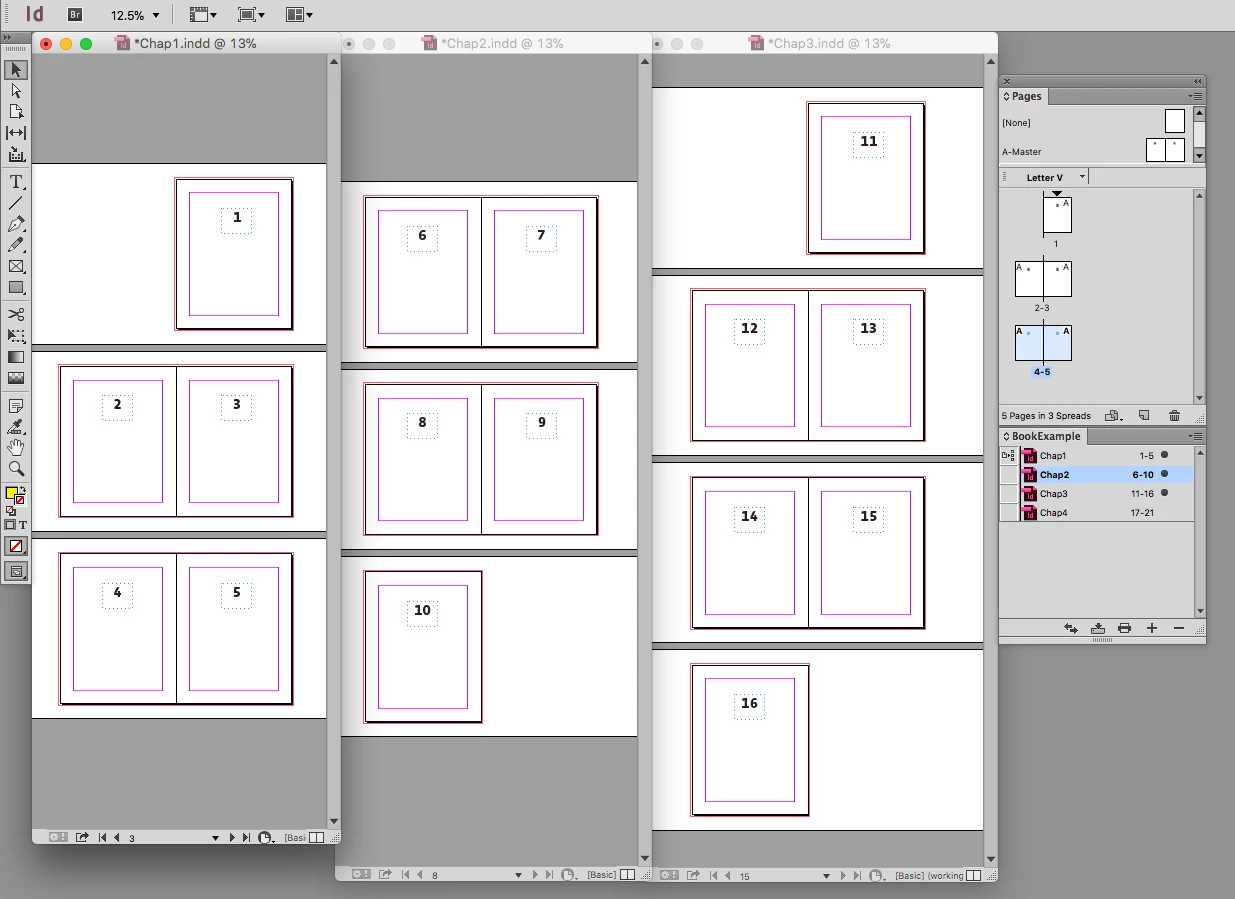Image resolution: width=1235 pixels, height=899 pixels.
Task: Switch to the BookExample panel tab
Action: (1042, 437)
